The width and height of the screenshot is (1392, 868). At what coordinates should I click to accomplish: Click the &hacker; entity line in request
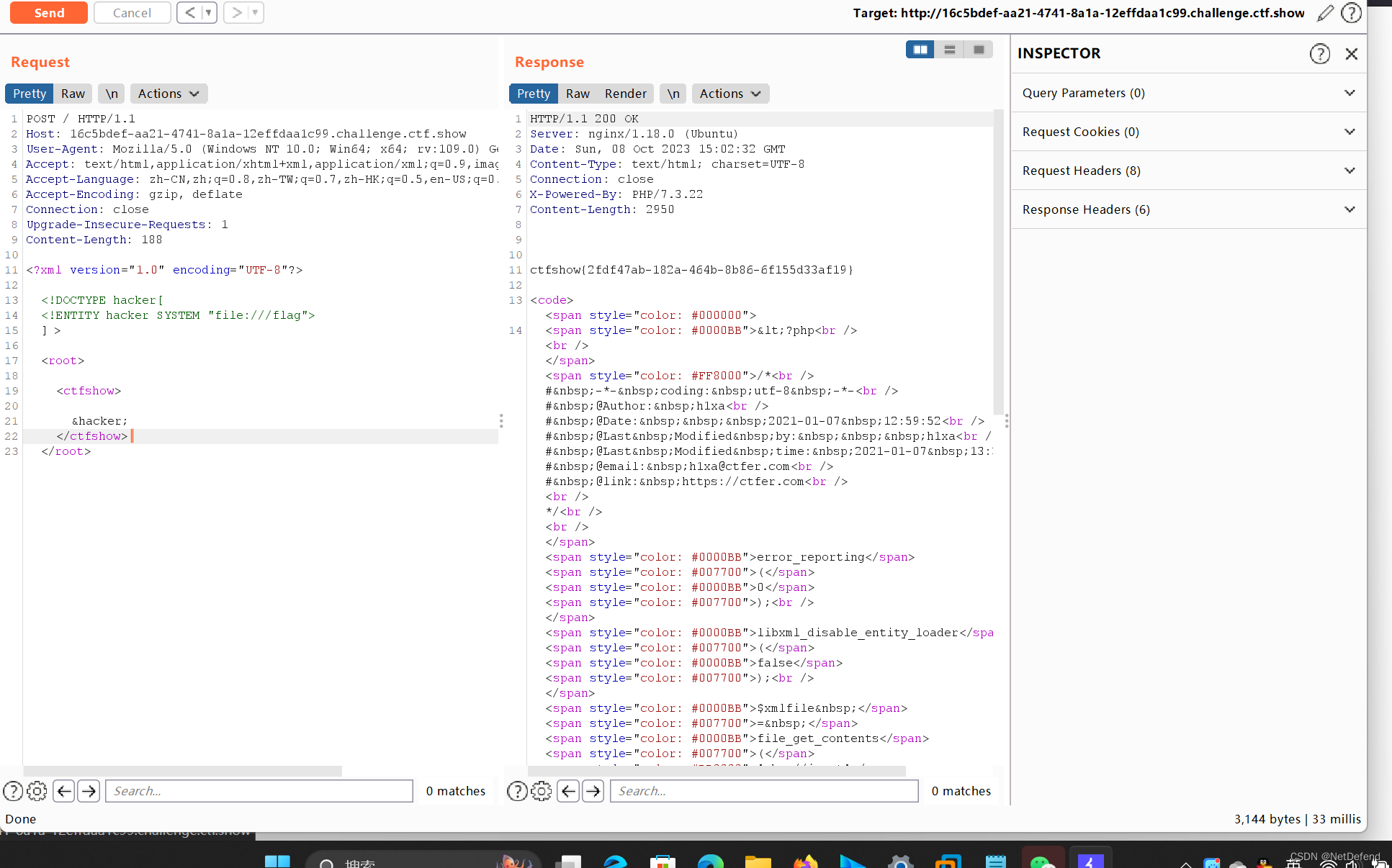click(99, 421)
